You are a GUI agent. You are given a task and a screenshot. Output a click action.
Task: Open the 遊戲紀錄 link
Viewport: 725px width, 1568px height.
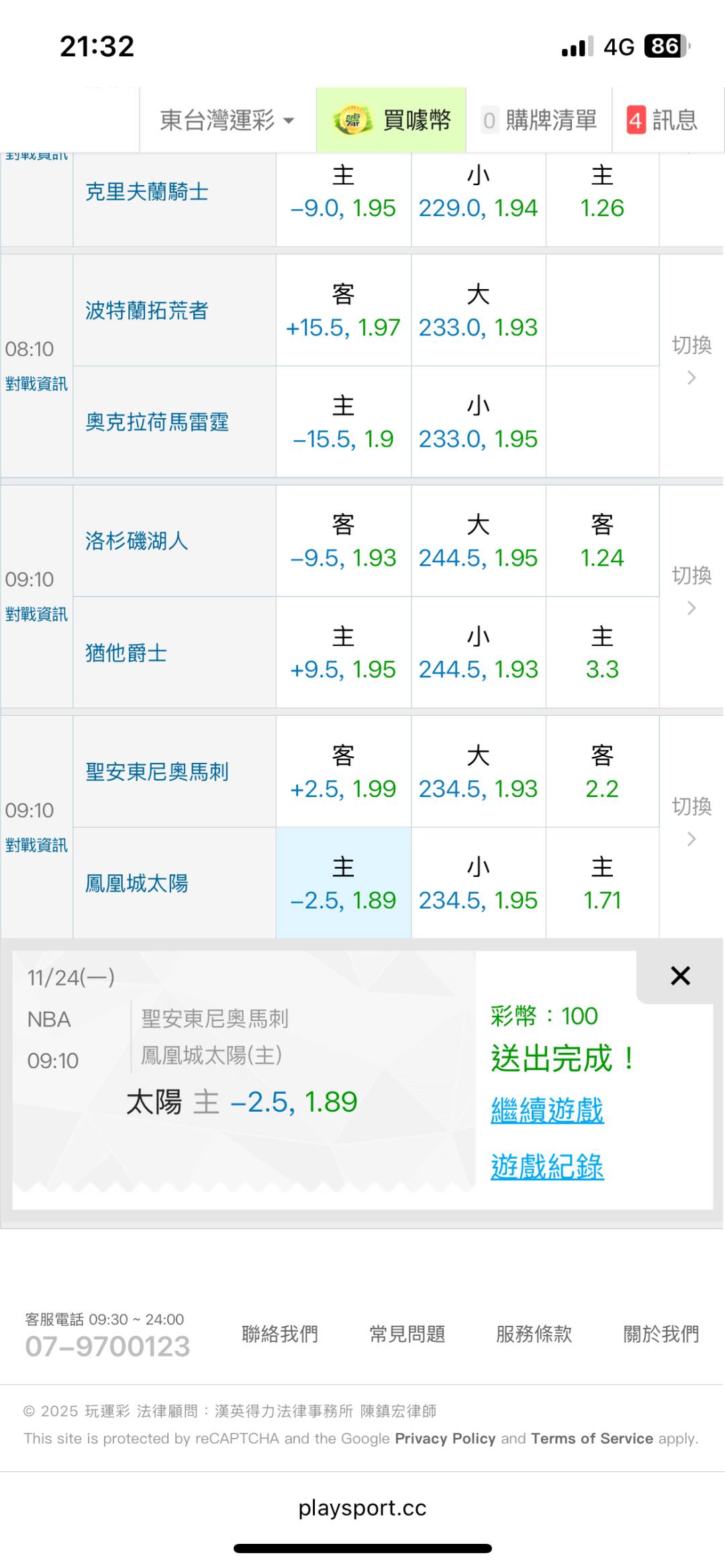[547, 1167]
